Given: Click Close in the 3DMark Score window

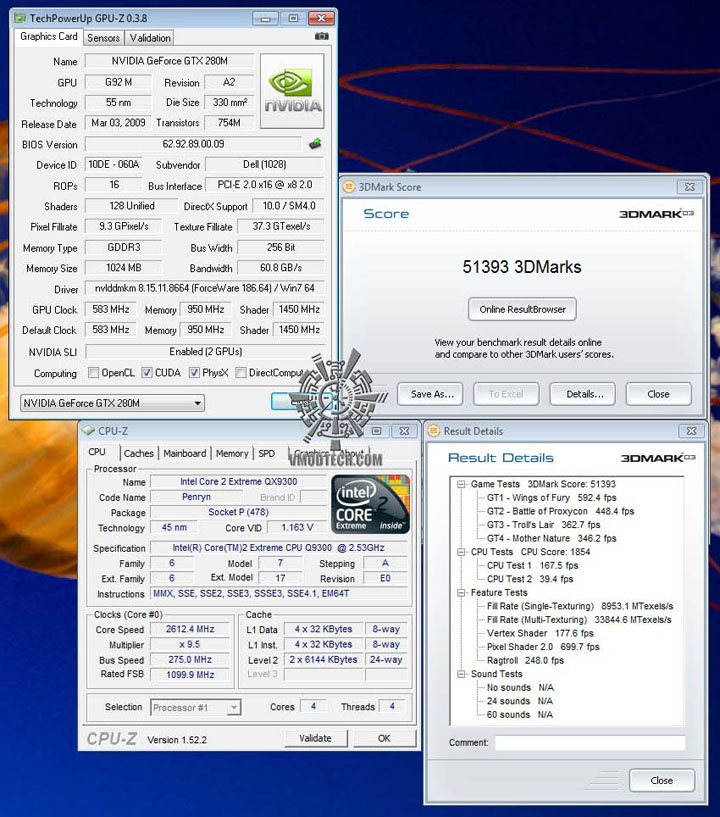Looking at the screenshot, I should click(659, 394).
